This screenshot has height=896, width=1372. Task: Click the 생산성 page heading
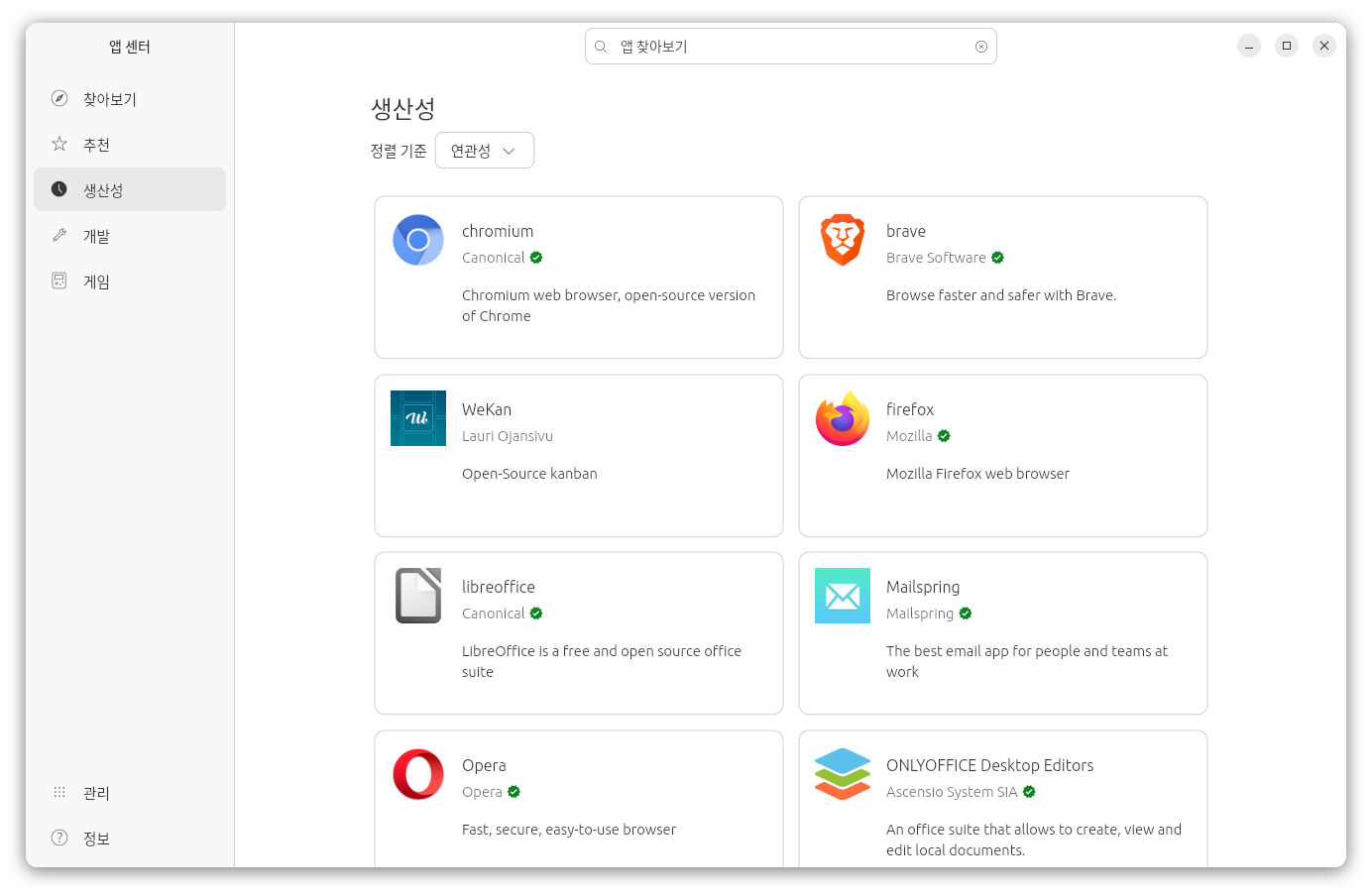[402, 108]
